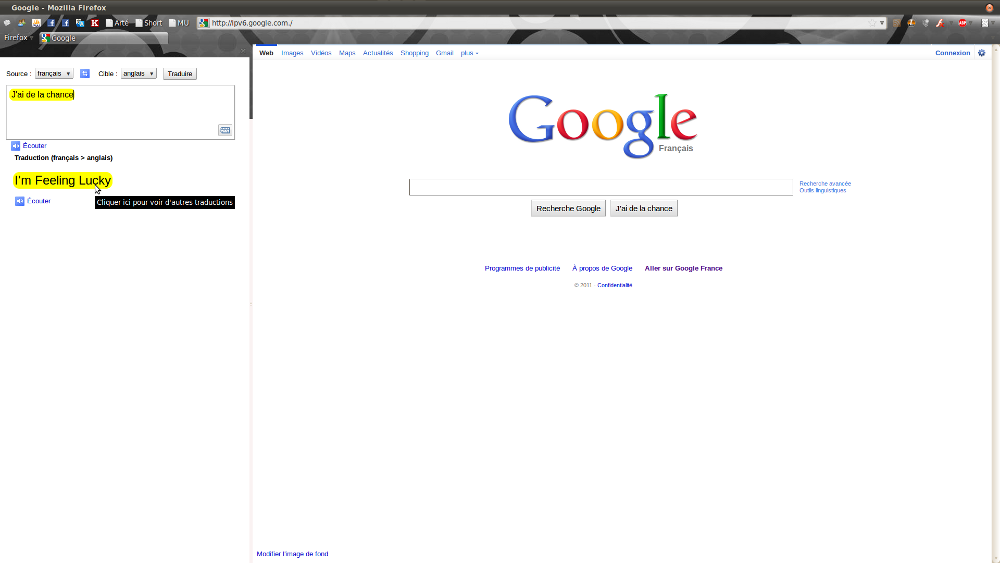Open the virtual keyboard icon in text box
The height and width of the screenshot is (563, 1000).
[225, 130]
